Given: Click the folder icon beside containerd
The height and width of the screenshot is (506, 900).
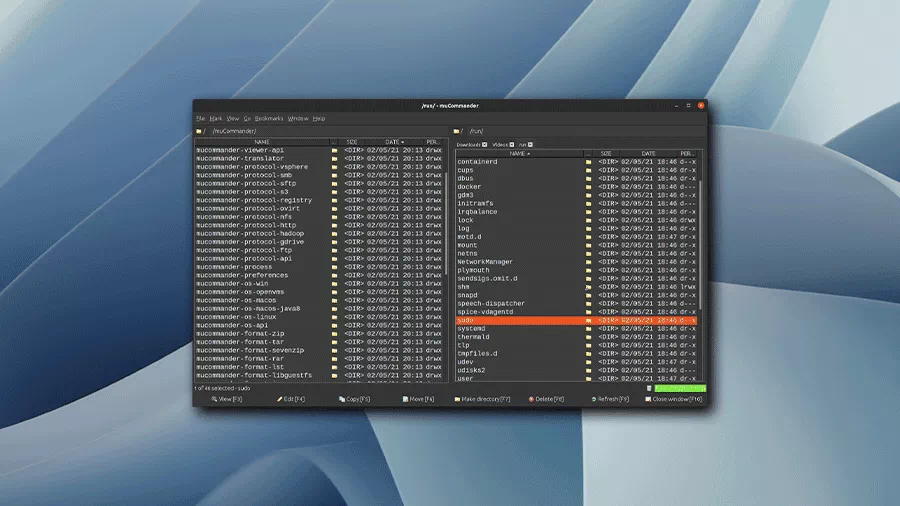Looking at the screenshot, I should click(x=588, y=162).
